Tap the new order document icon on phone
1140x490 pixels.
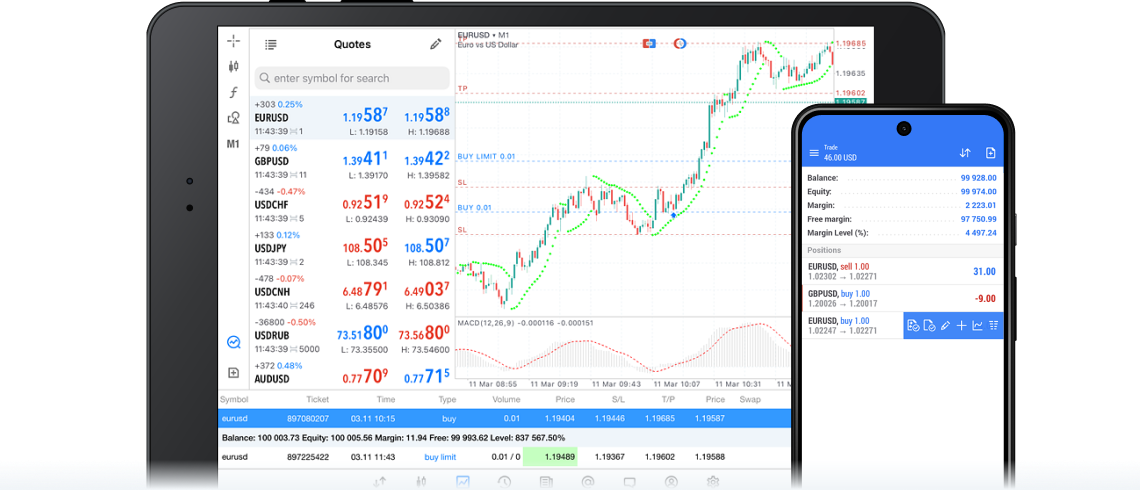coord(990,153)
